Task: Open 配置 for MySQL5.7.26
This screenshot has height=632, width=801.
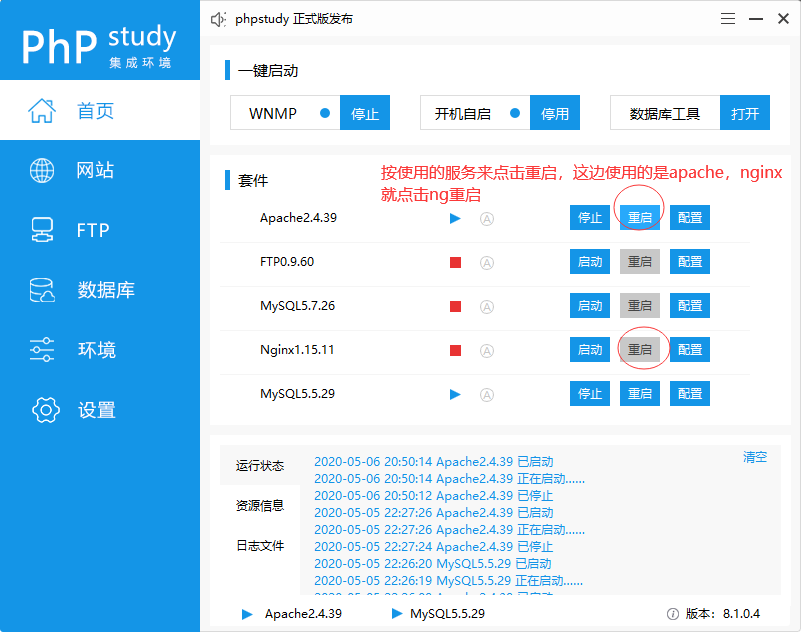Action: pyautogui.click(x=689, y=306)
